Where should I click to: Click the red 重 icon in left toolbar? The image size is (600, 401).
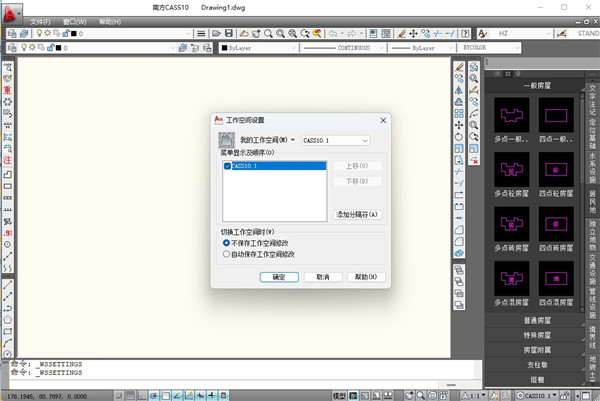point(7,90)
